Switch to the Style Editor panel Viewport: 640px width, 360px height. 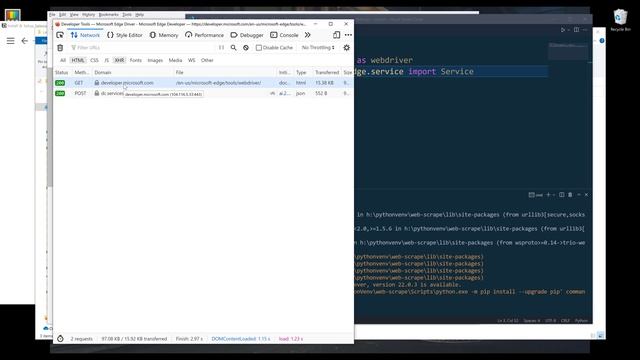point(125,35)
